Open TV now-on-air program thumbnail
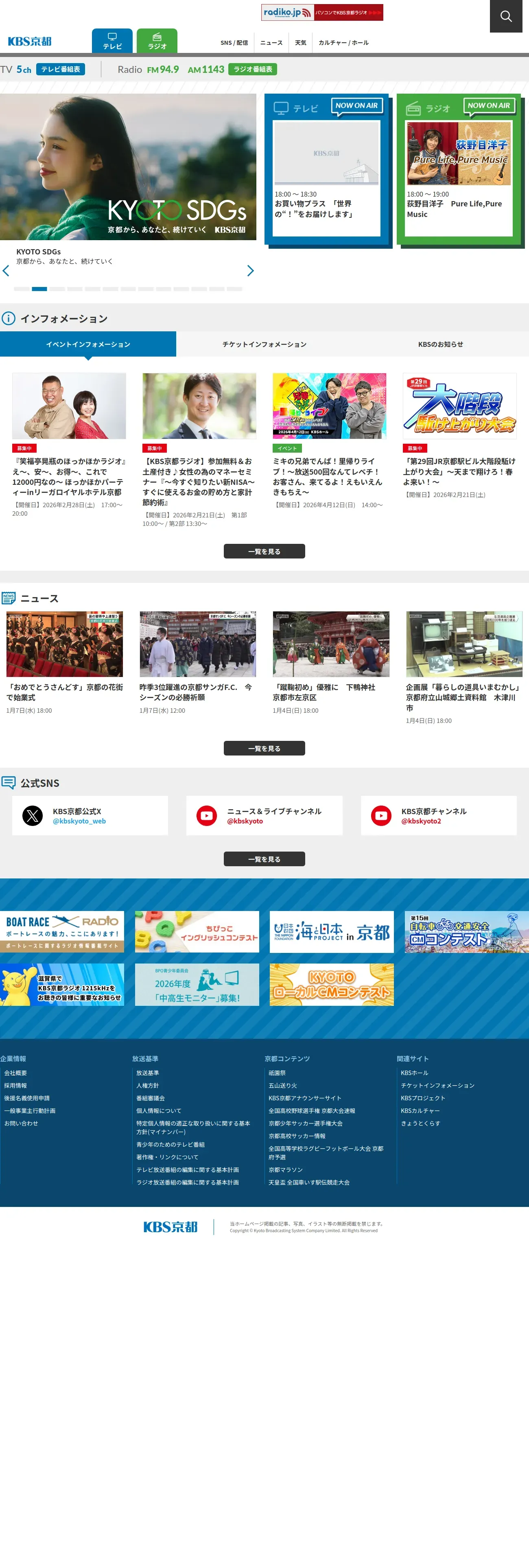Screen dimensions: 529x1568 pyautogui.click(x=327, y=153)
